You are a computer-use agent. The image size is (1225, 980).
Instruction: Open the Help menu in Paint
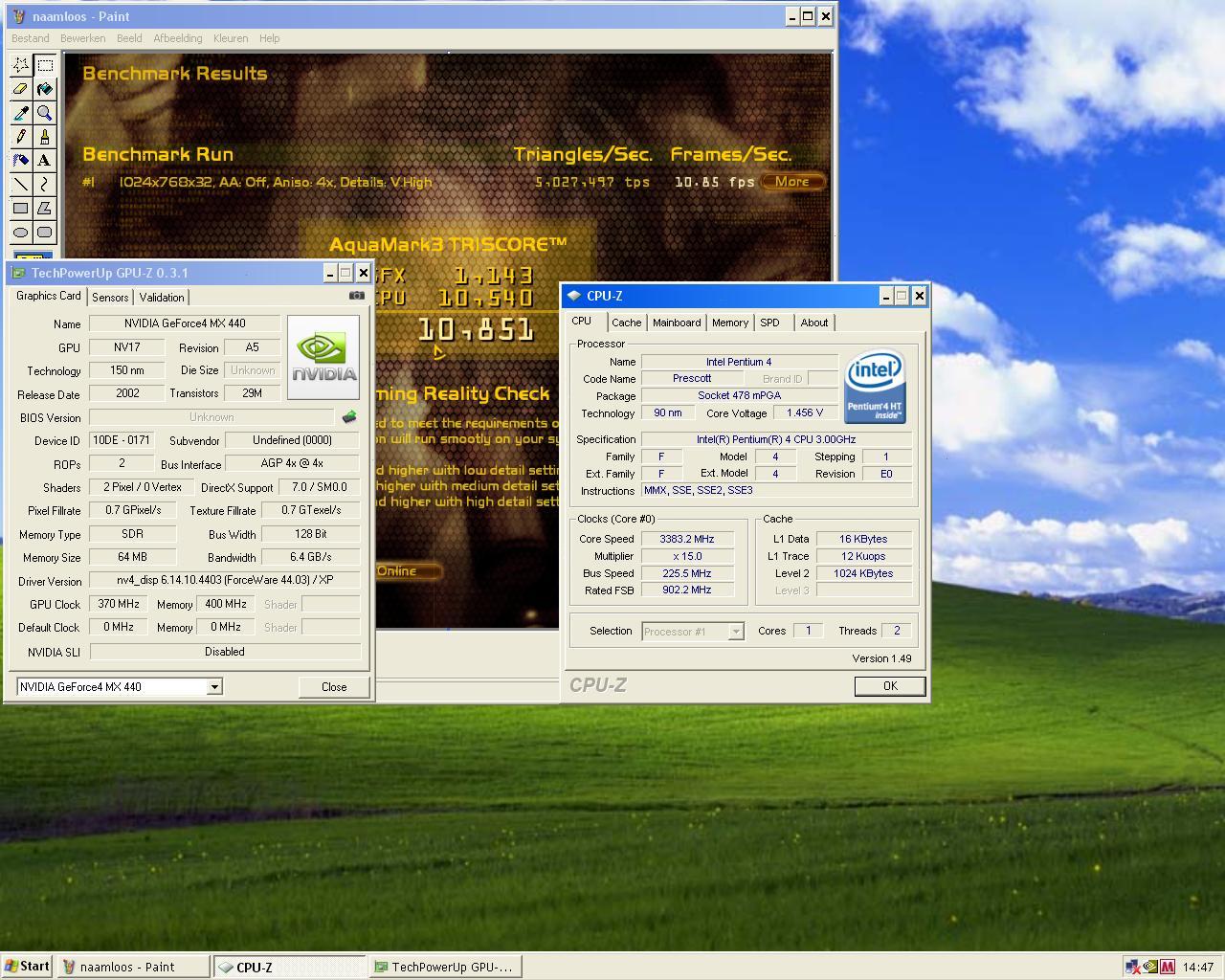click(270, 38)
